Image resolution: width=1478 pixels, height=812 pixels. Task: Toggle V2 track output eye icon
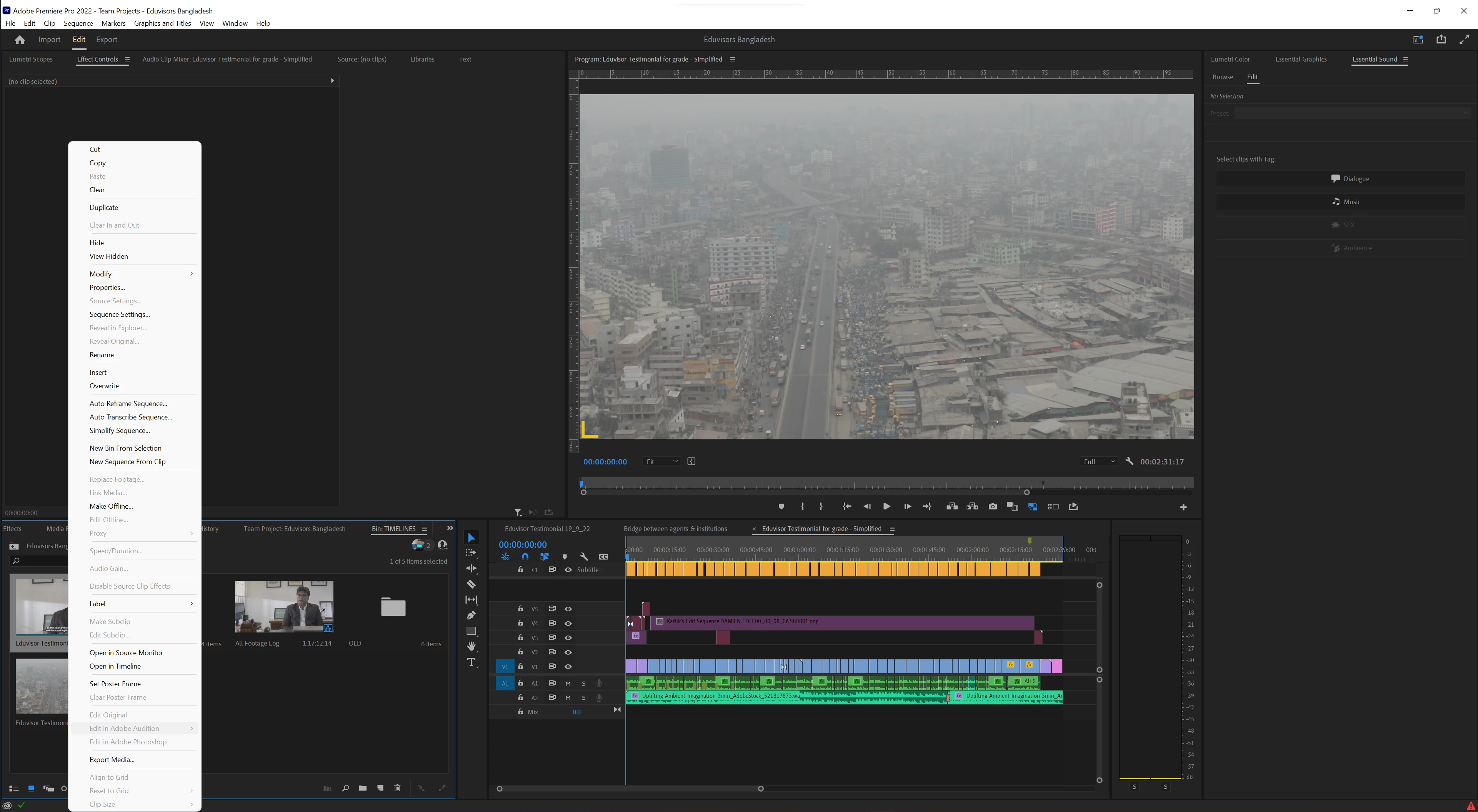point(568,652)
